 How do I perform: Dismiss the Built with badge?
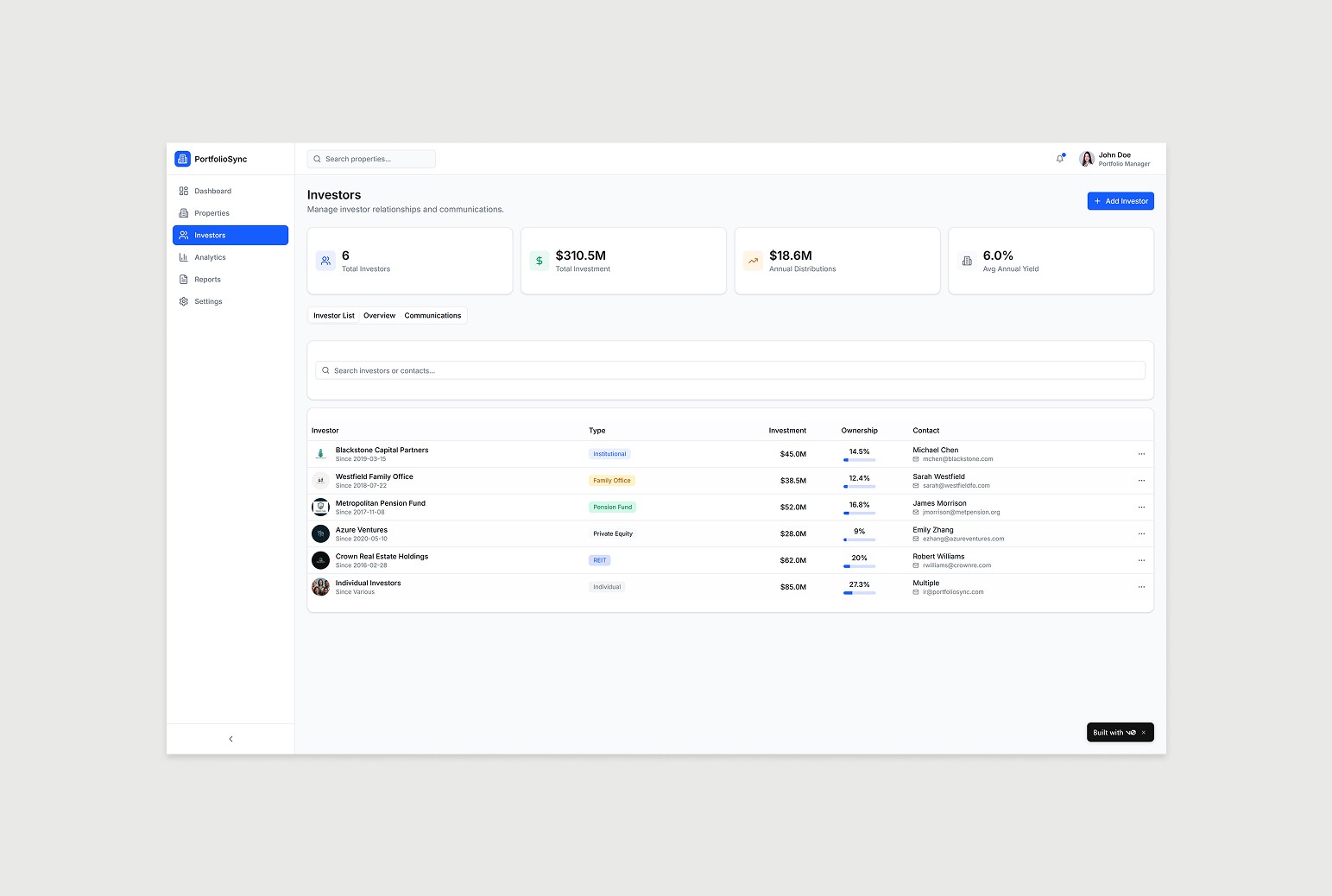[1144, 733]
